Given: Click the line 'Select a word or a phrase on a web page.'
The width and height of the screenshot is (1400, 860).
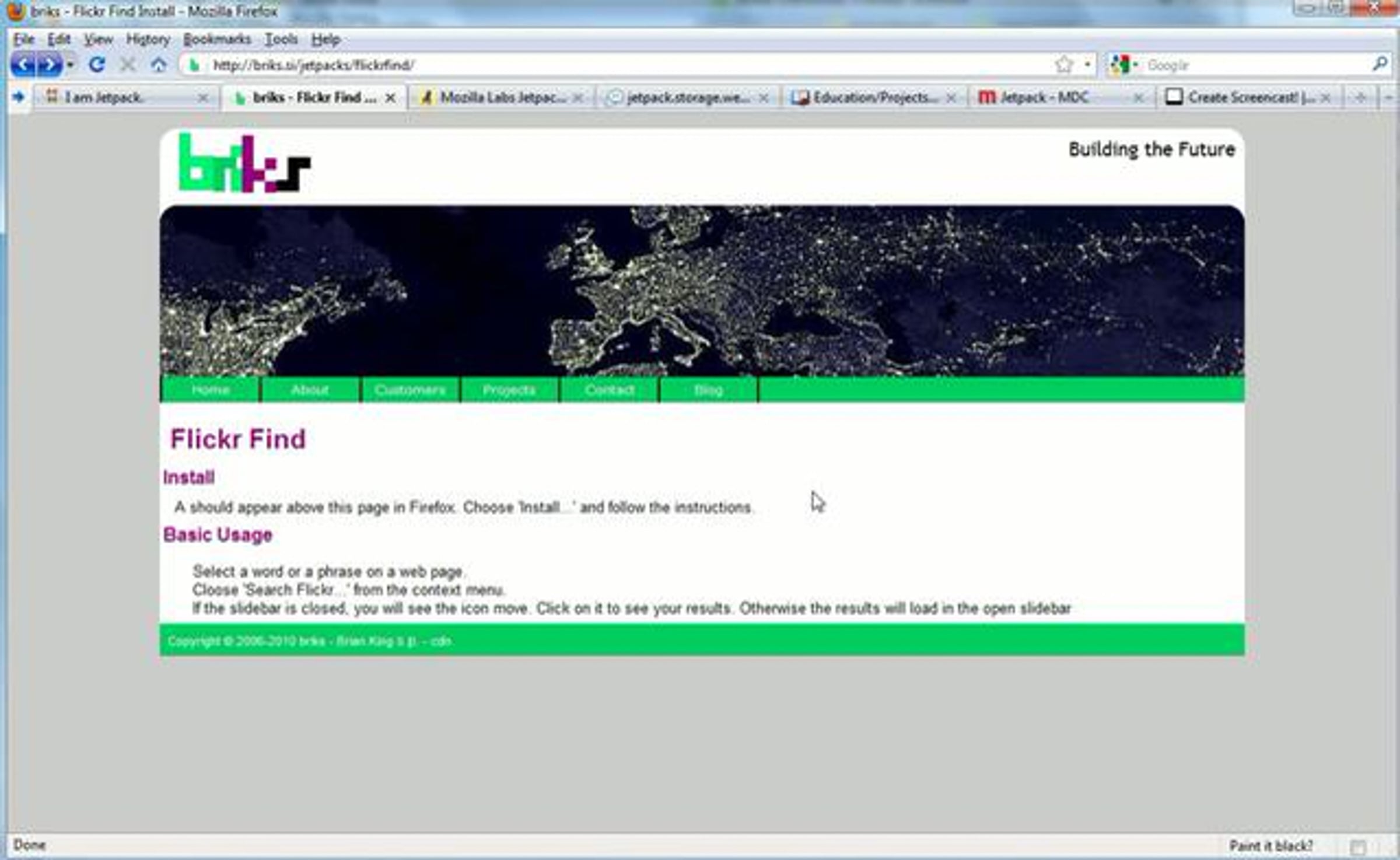Looking at the screenshot, I should (329, 571).
